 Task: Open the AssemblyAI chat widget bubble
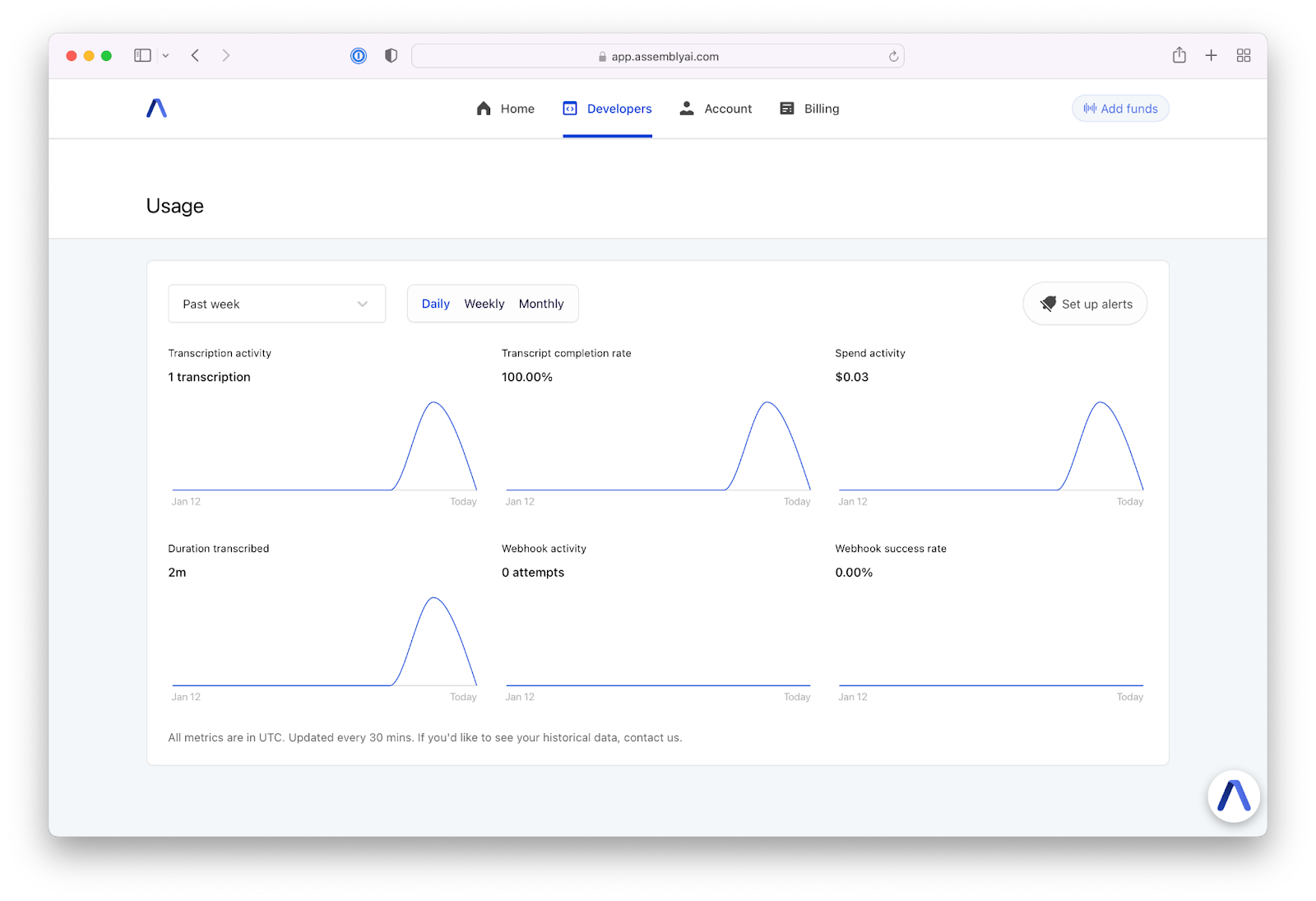1234,796
